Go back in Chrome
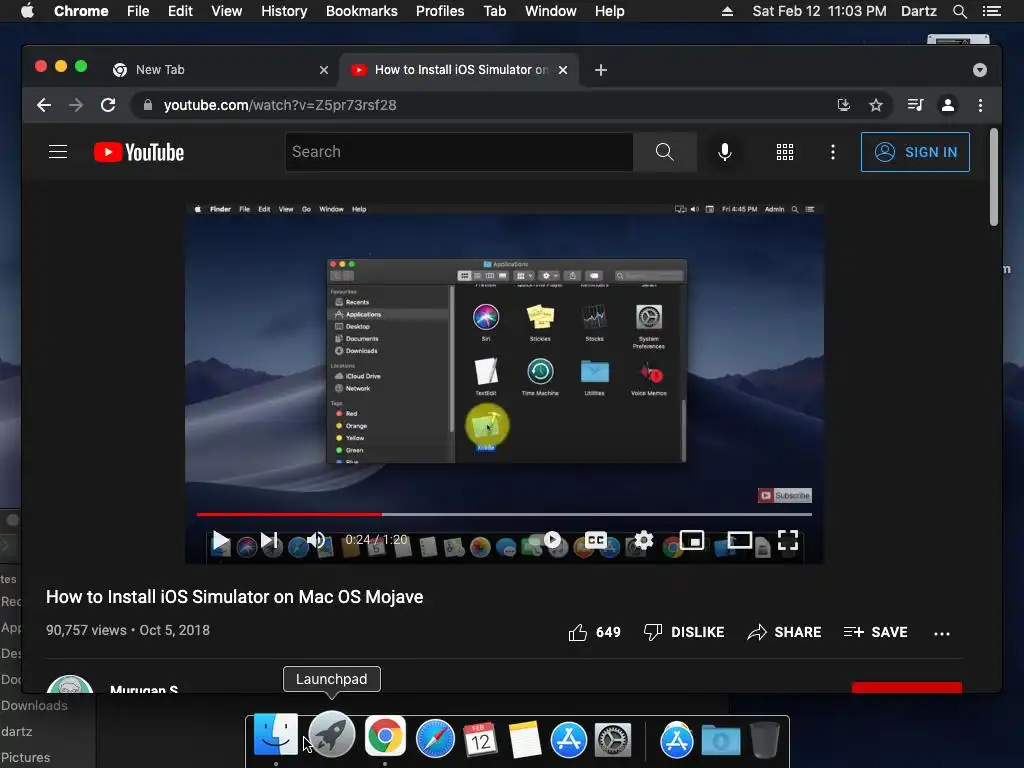Viewport: 1024px width, 768px height. click(x=44, y=105)
